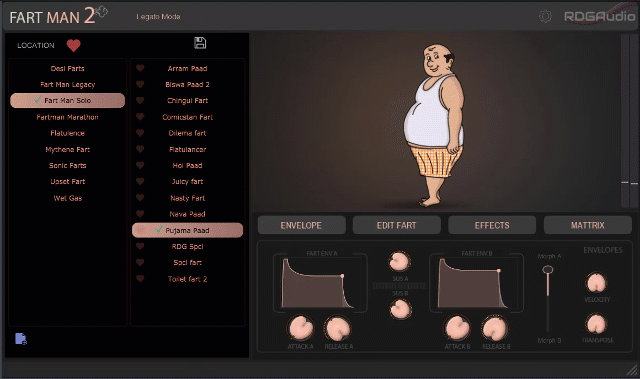This screenshot has width=640, height=379.
Task: Click the SUS A knob
Action: (400, 262)
